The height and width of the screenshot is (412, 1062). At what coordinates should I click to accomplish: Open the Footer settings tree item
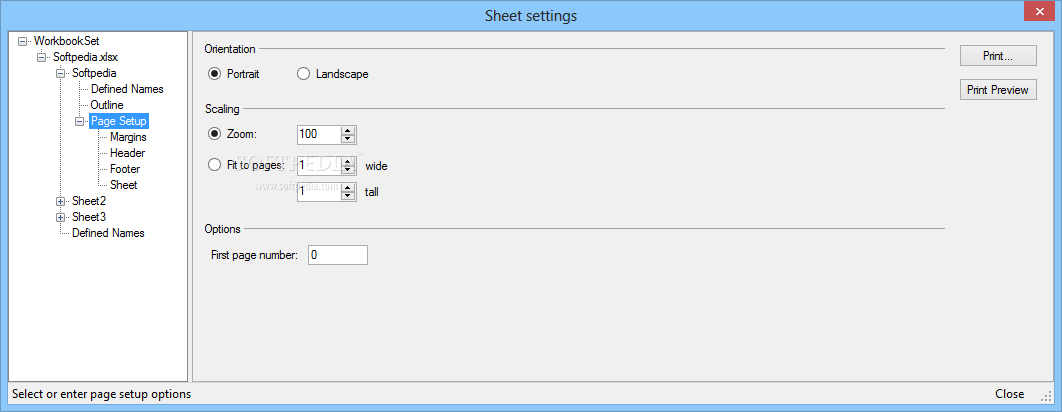[125, 169]
